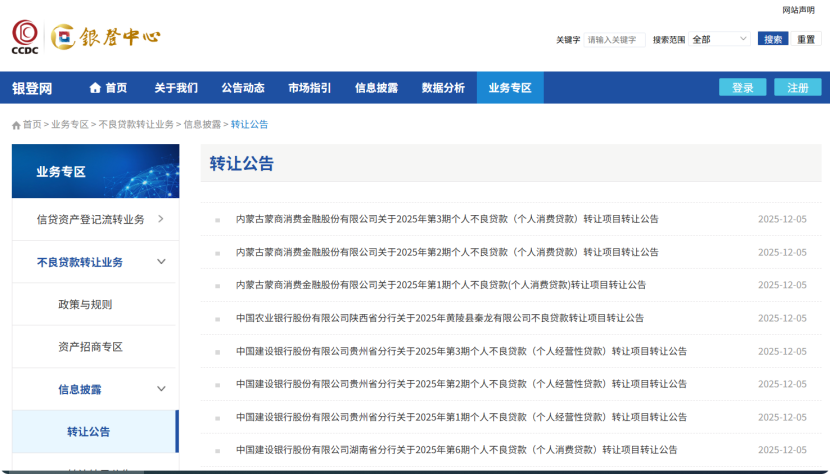This screenshot has width=831, height=474.
Task: Open 内蒙古蒙商消费金融 2025年第3期 announcement
Action: [x=447, y=219]
